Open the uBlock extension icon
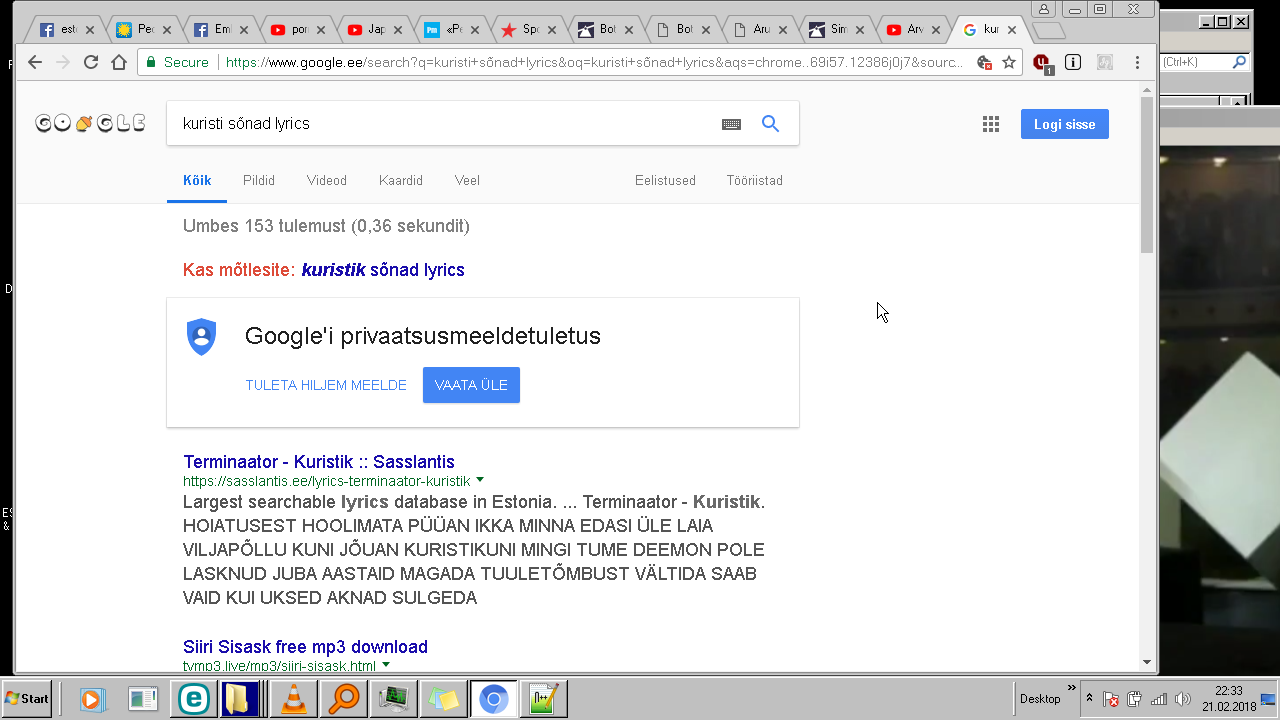Image resolution: width=1280 pixels, height=720 pixels. [x=1042, y=62]
